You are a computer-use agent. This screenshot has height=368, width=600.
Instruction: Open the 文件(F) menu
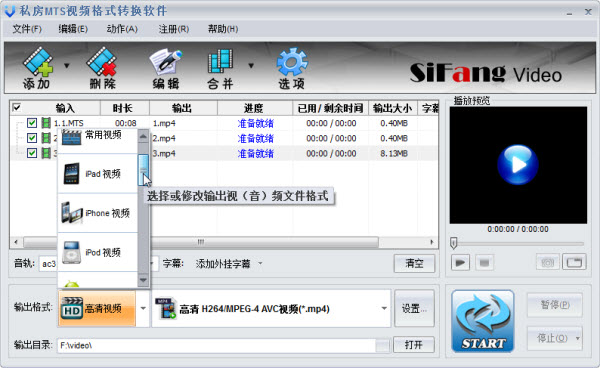point(27,29)
